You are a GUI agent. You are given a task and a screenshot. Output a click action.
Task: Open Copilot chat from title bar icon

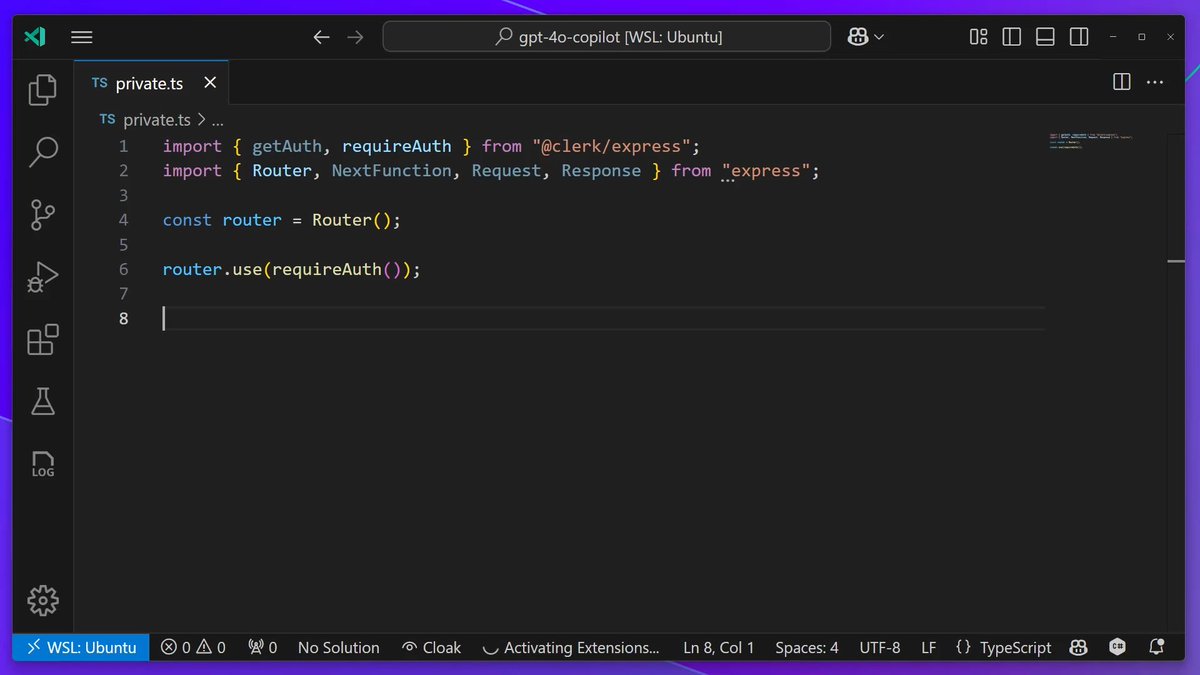click(857, 37)
